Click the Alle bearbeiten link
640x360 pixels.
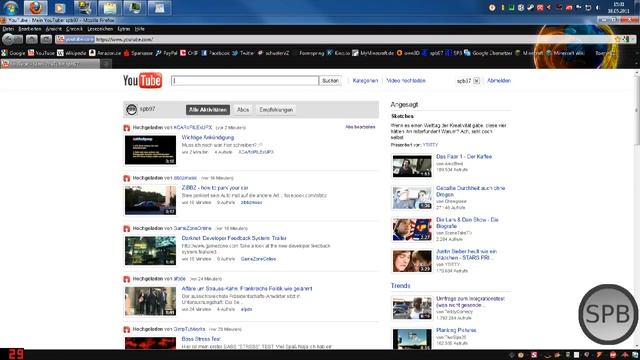click(360, 127)
